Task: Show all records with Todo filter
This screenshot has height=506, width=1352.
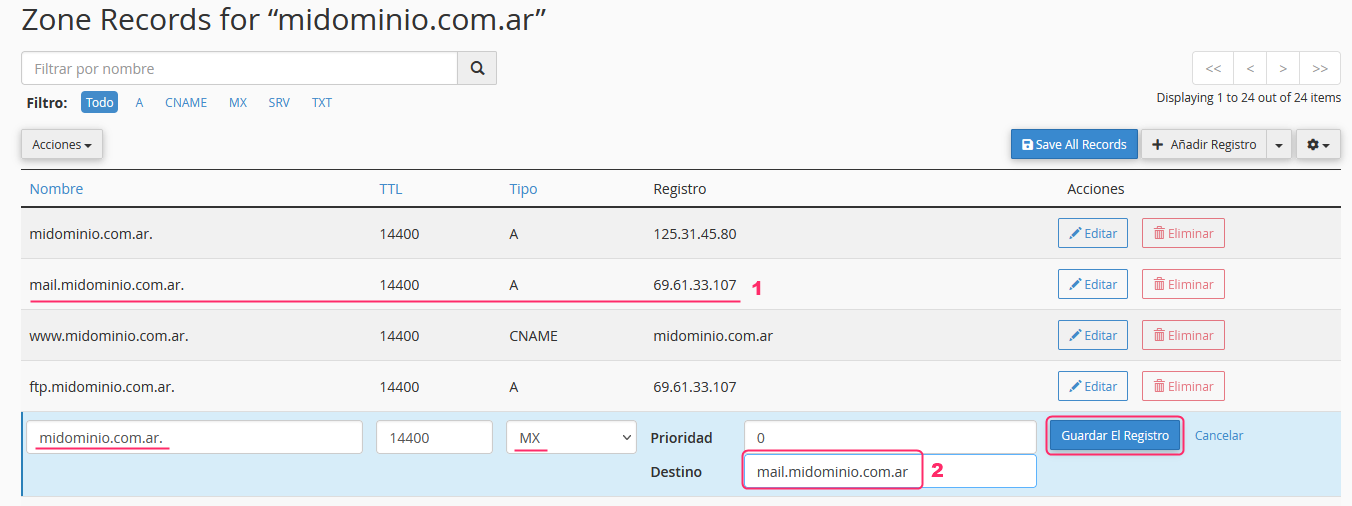Action: click(100, 103)
